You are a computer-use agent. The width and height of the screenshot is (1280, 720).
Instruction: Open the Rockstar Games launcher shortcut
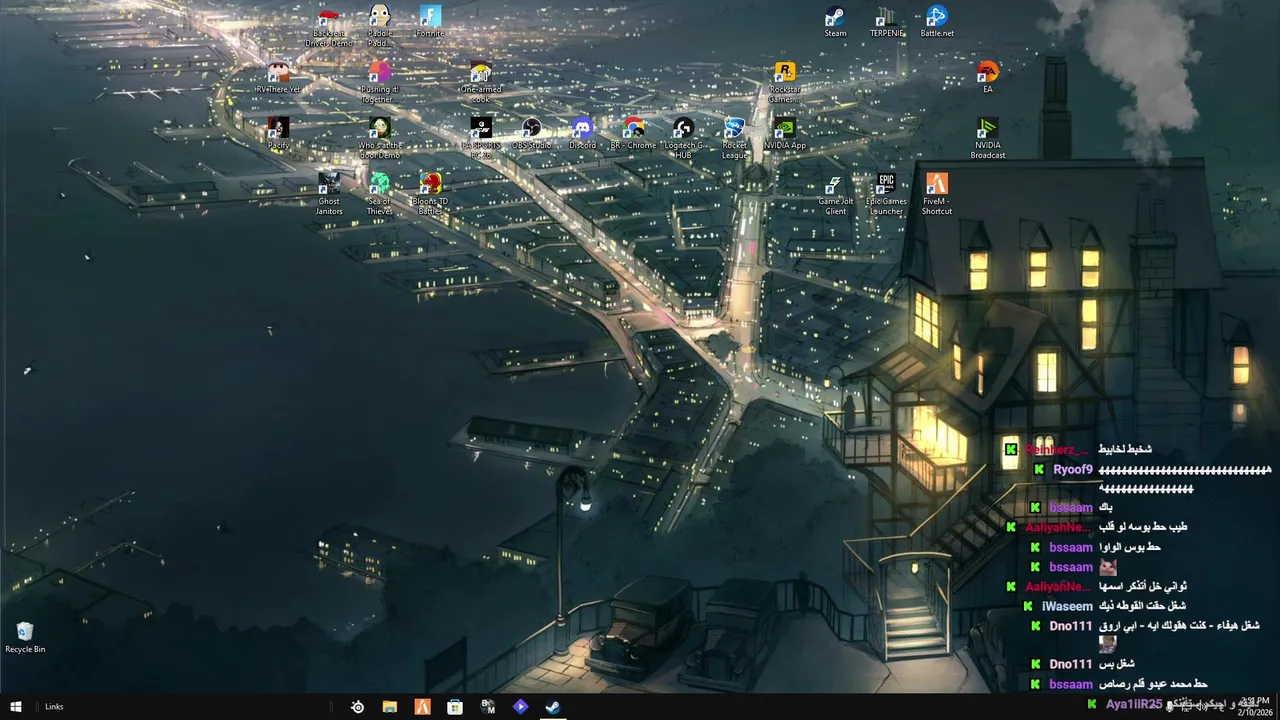[x=785, y=82]
